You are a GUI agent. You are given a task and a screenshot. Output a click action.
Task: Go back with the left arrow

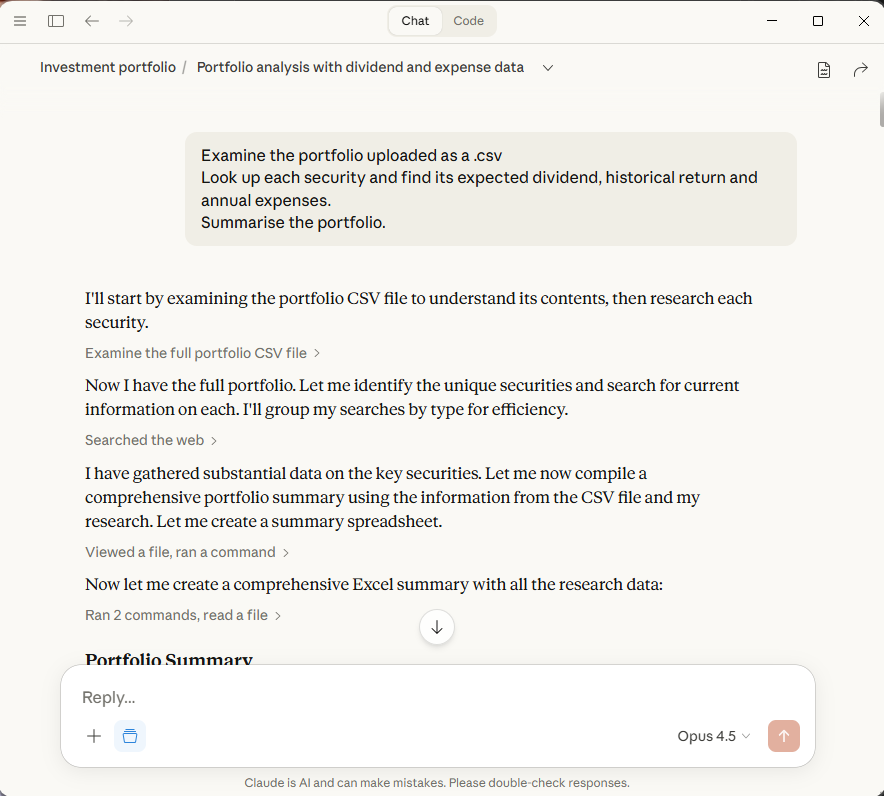[x=92, y=21]
